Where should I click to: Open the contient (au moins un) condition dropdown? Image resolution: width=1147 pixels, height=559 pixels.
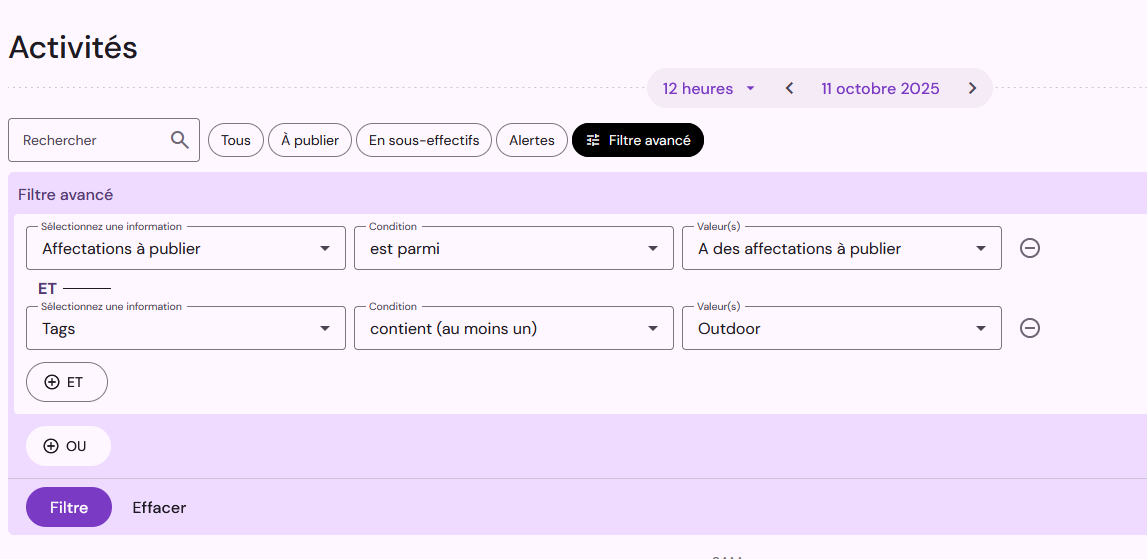pos(514,328)
